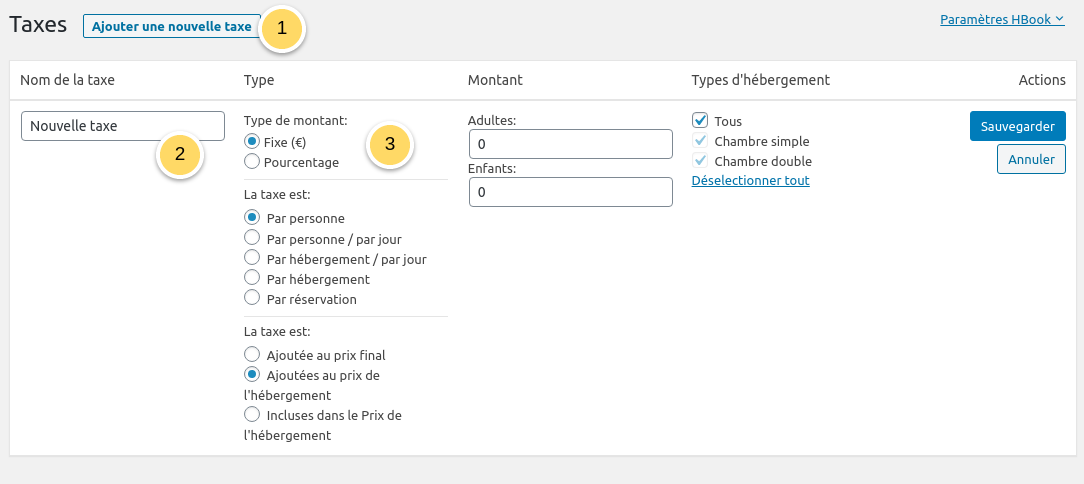
Task: Choose the Par personne option
Action: (x=252, y=217)
